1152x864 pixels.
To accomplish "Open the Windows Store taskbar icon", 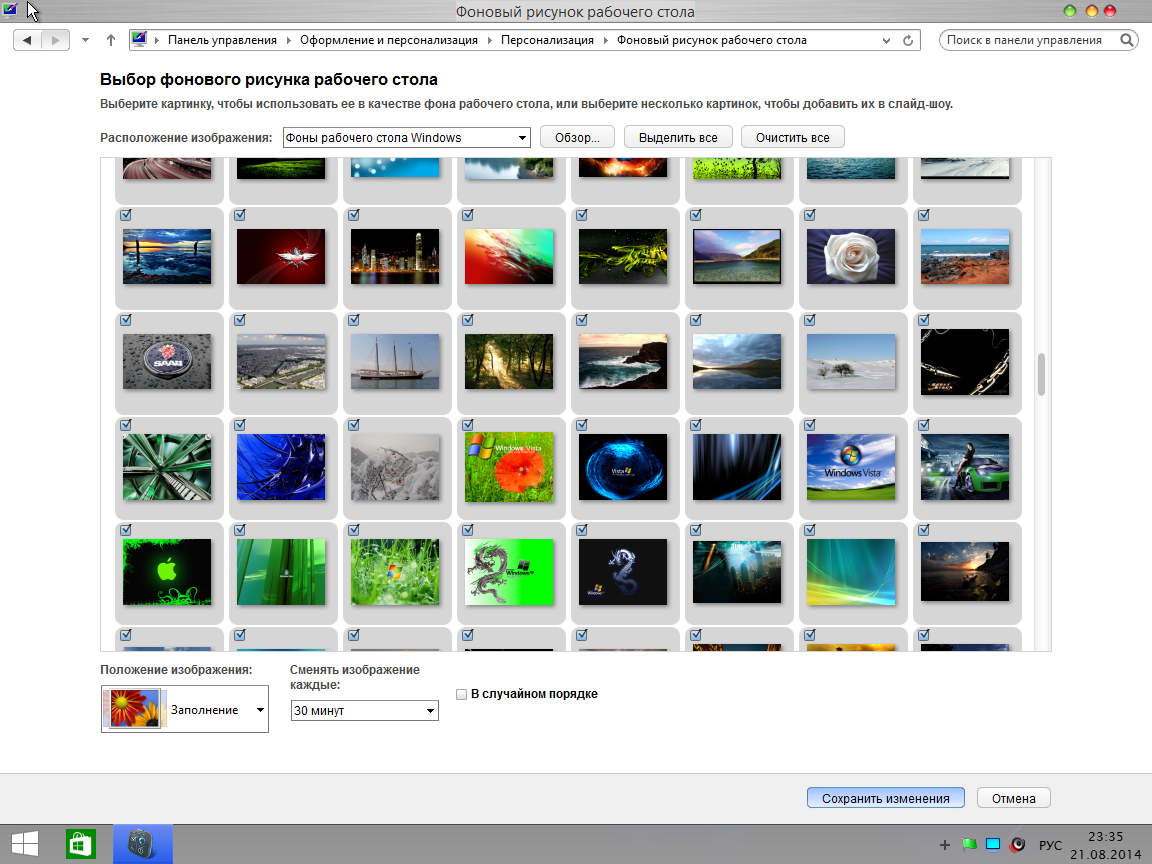I will 81,844.
